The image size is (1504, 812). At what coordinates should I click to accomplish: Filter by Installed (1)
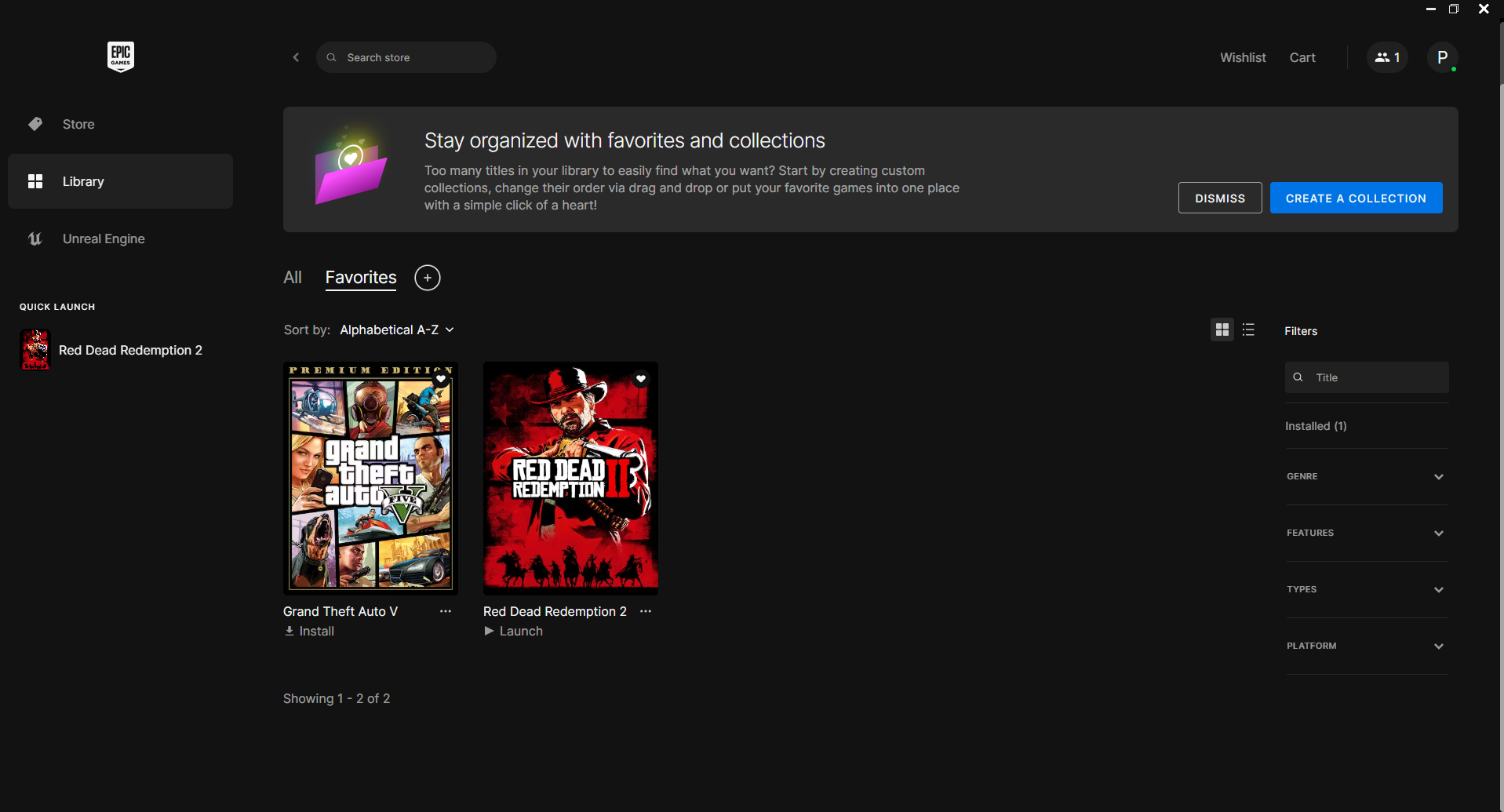1316,426
